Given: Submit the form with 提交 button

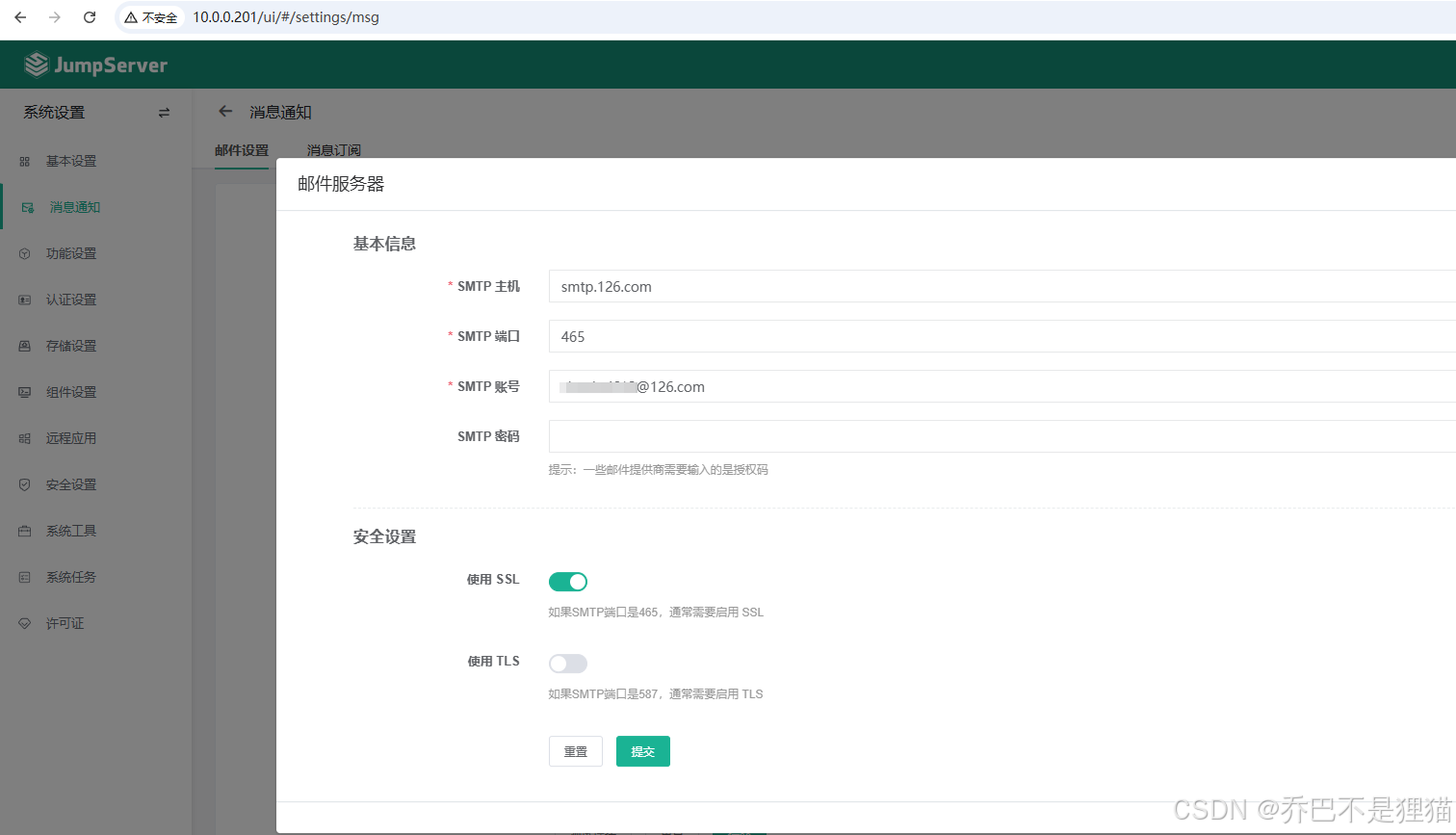Looking at the screenshot, I should point(643,751).
